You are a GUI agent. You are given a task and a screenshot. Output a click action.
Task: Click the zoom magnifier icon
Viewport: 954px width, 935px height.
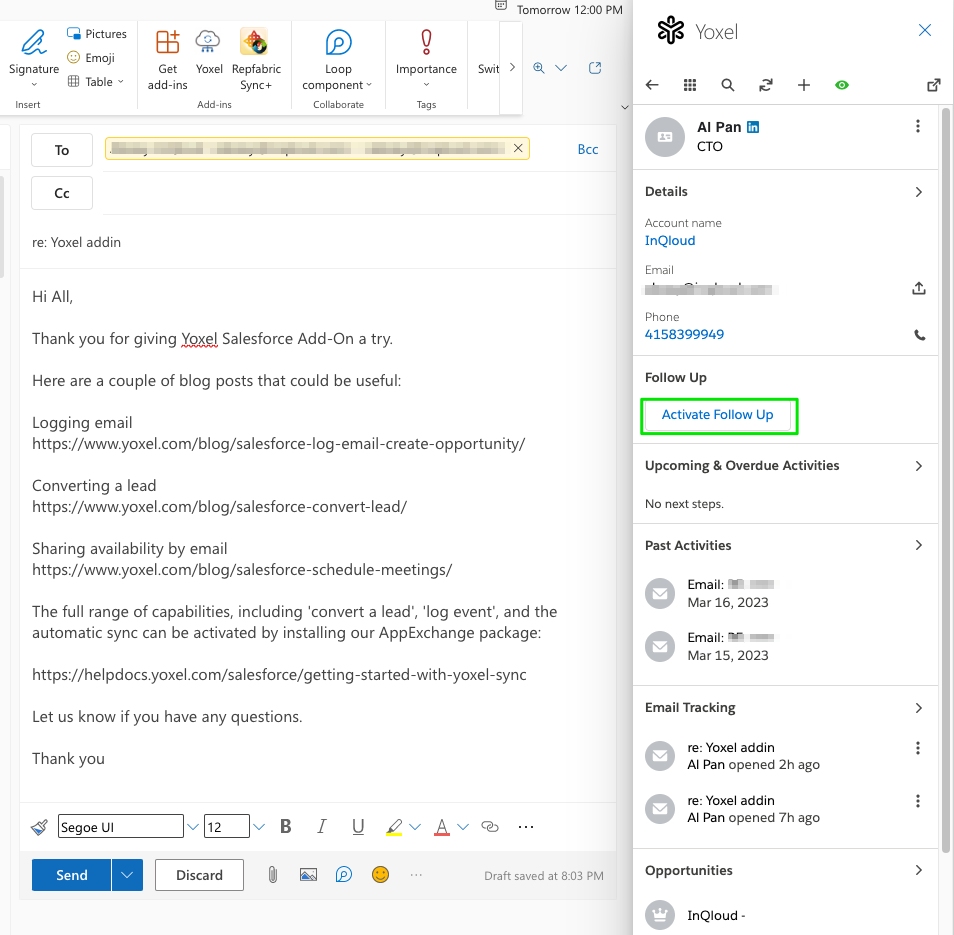click(538, 68)
